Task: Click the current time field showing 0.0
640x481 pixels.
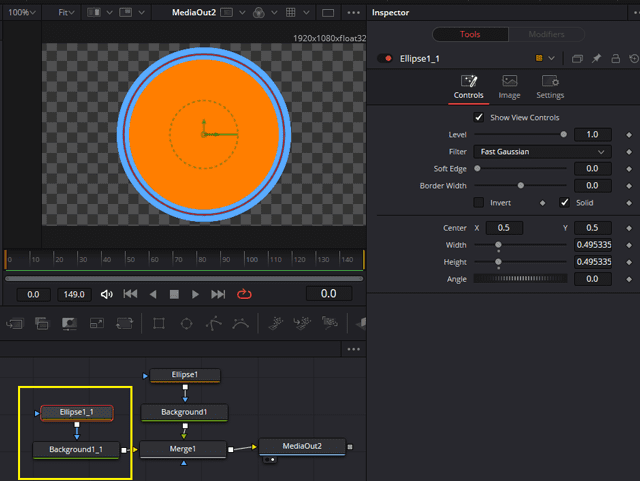Action: point(329,294)
